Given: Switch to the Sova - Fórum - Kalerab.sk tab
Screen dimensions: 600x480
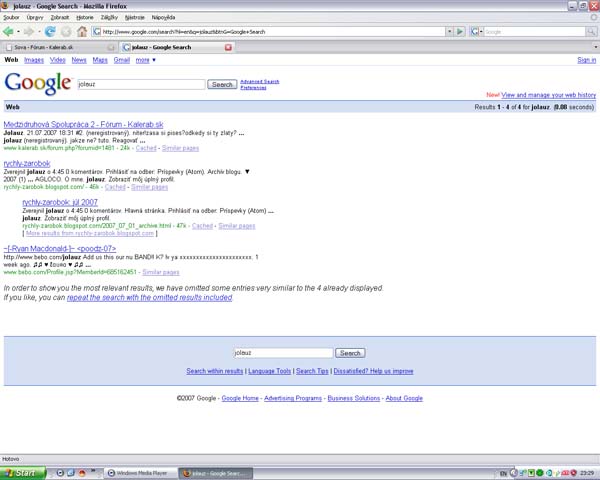Looking at the screenshot, I should click(59, 47).
